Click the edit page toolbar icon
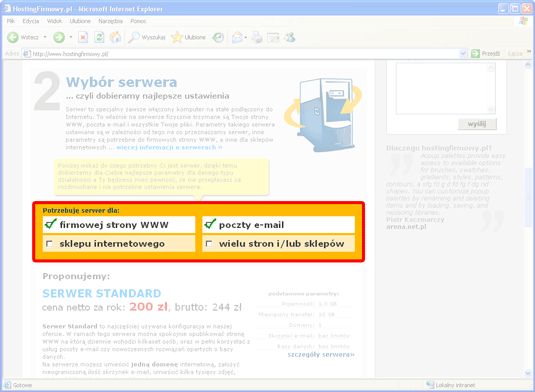Screen dimensions: 535x392 pyautogui.click(x=273, y=37)
